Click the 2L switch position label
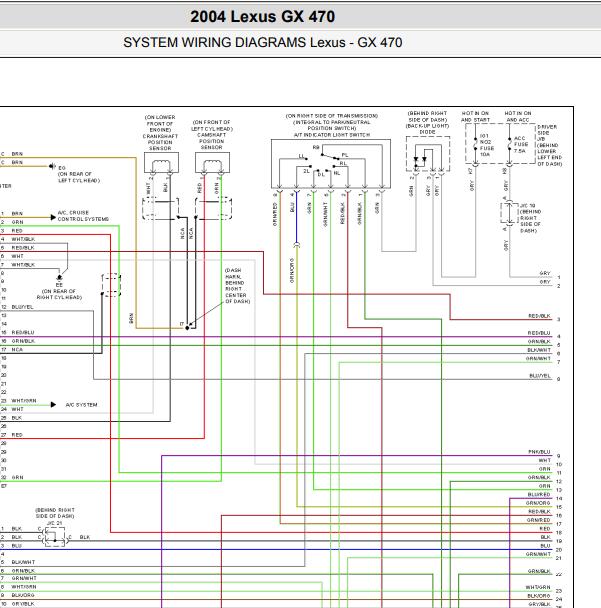 (x=306, y=171)
